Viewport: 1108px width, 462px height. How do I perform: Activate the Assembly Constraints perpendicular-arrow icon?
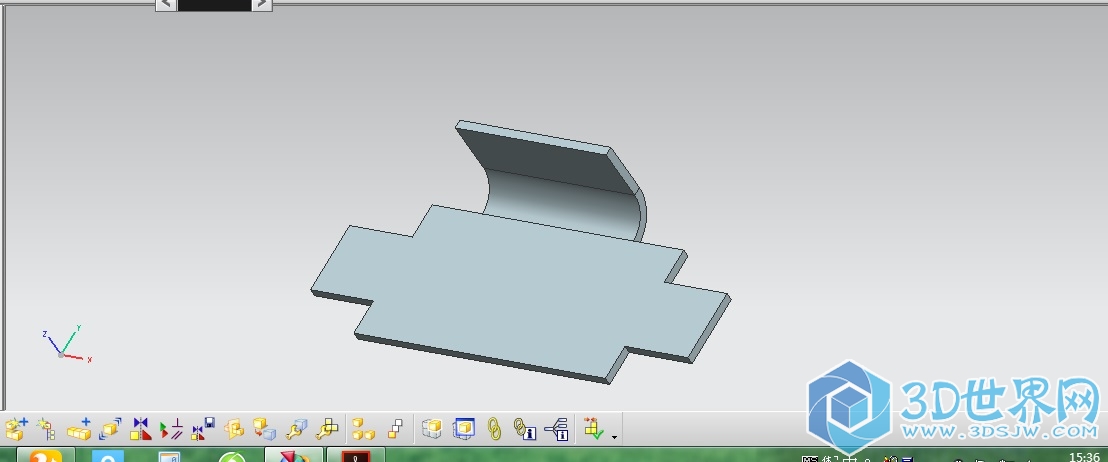point(172,428)
